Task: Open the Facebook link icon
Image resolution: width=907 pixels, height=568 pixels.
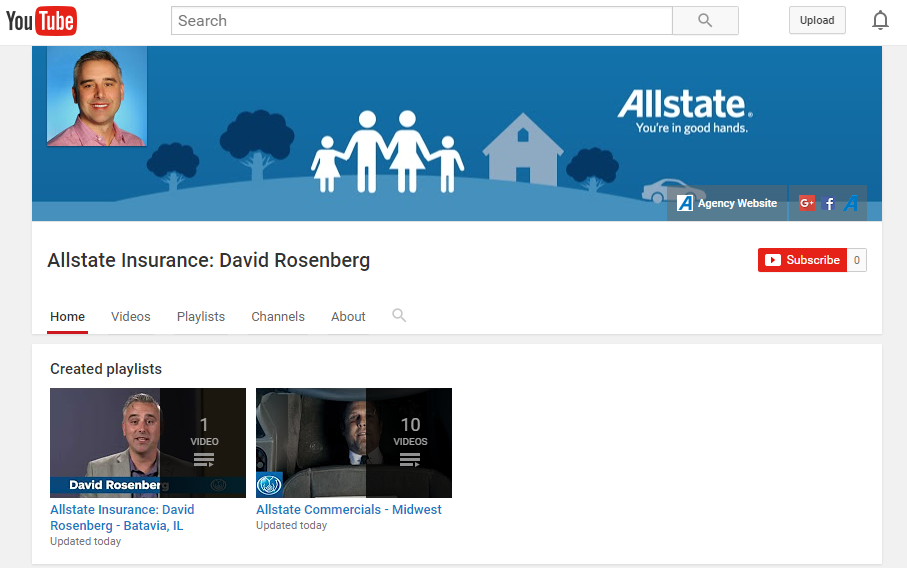Action: coord(828,203)
